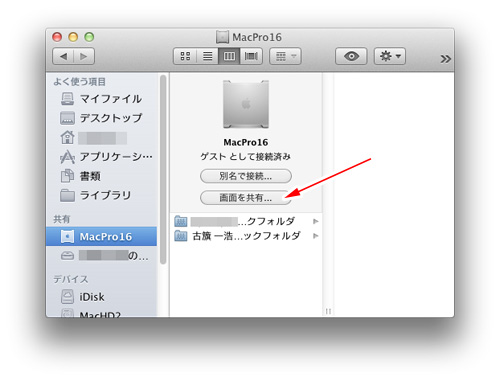500x381 pixels.
Task: Show more toolbar items with the chevron
Action: coord(445,59)
